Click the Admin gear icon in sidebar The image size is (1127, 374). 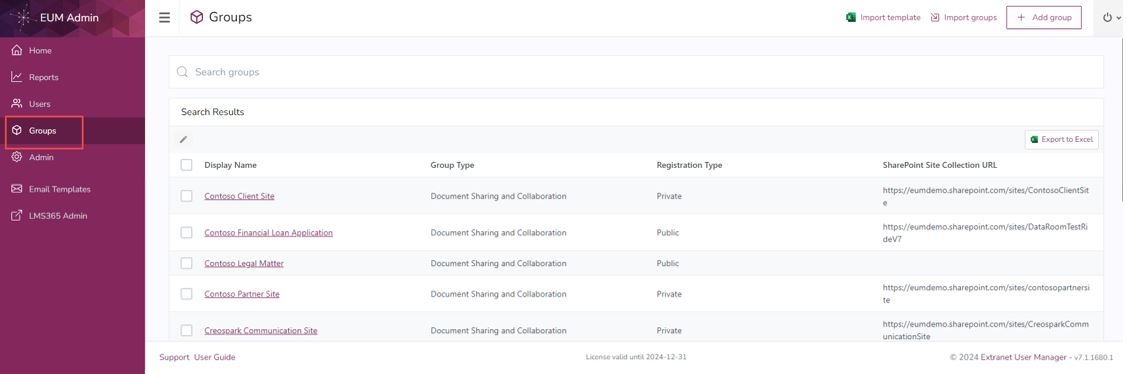[17, 157]
